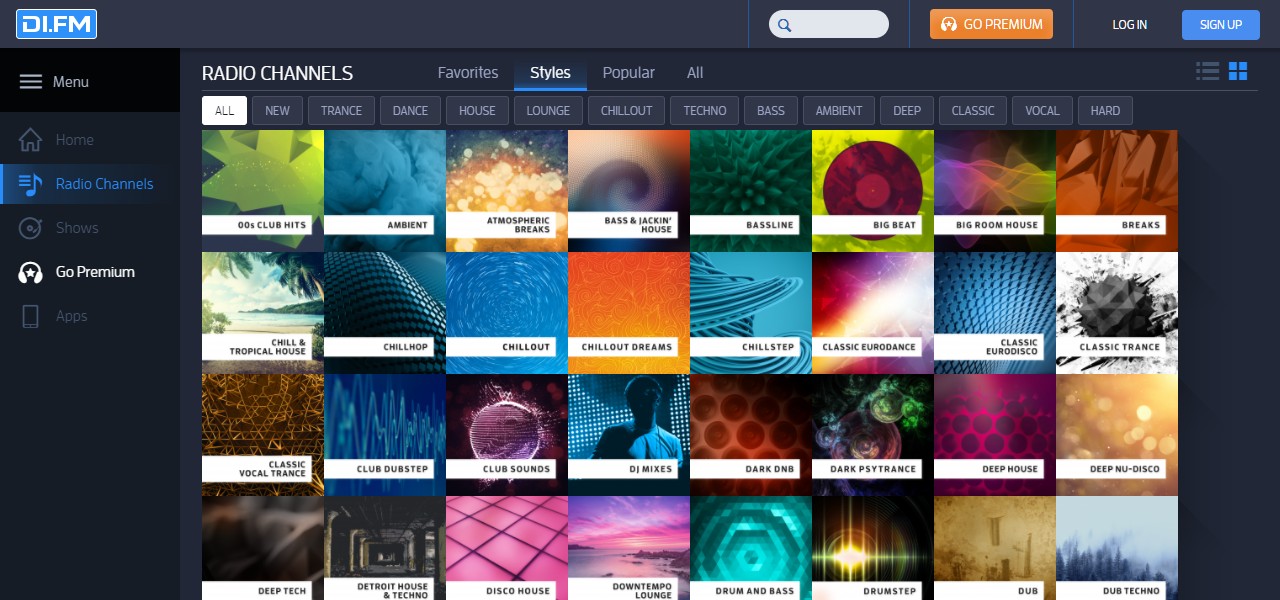
Task: Click the Radio Channels music list icon
Action: click(31, 184)
